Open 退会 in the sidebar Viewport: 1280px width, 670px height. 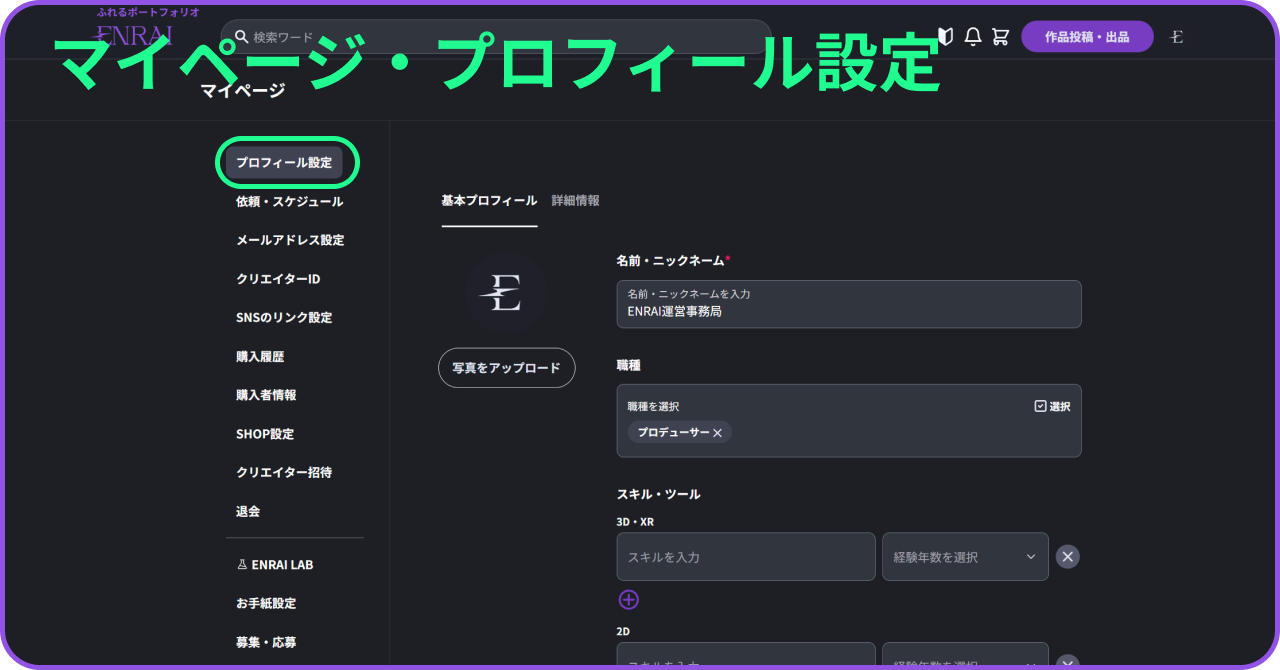coord(248,511)
